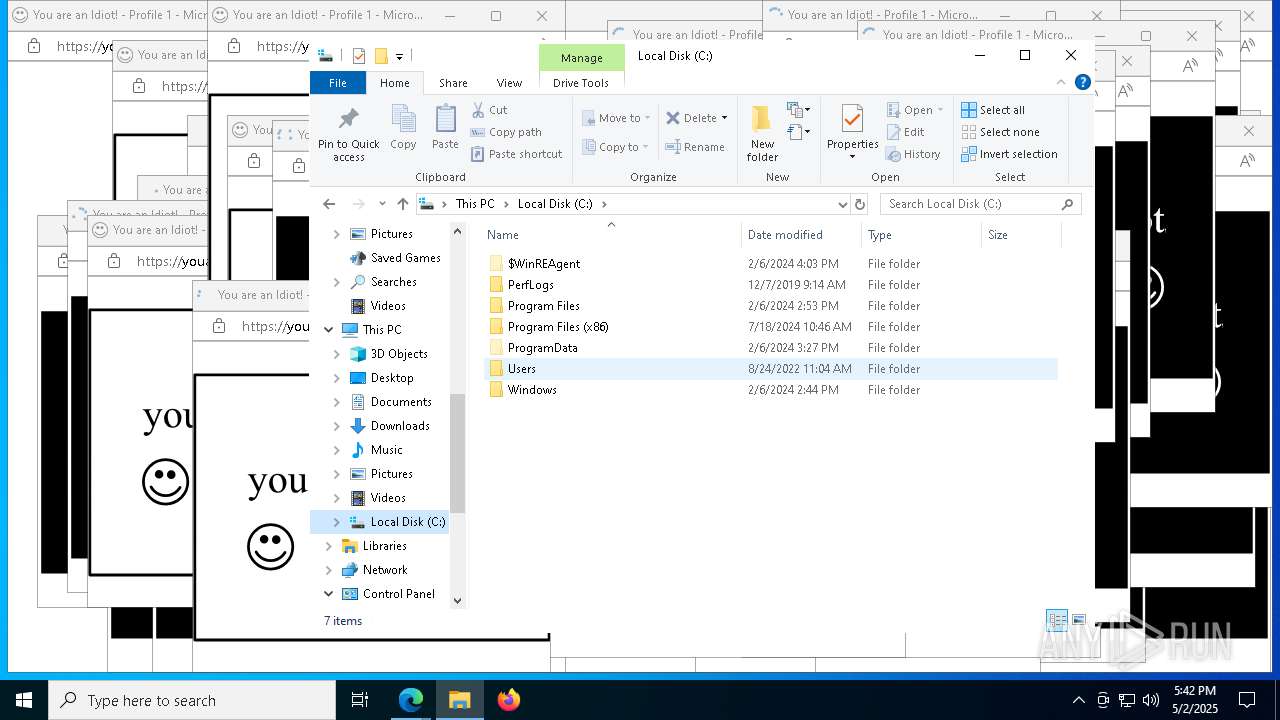
Task: Click the Manage contextual tab
Action: (x=581, y=57)
